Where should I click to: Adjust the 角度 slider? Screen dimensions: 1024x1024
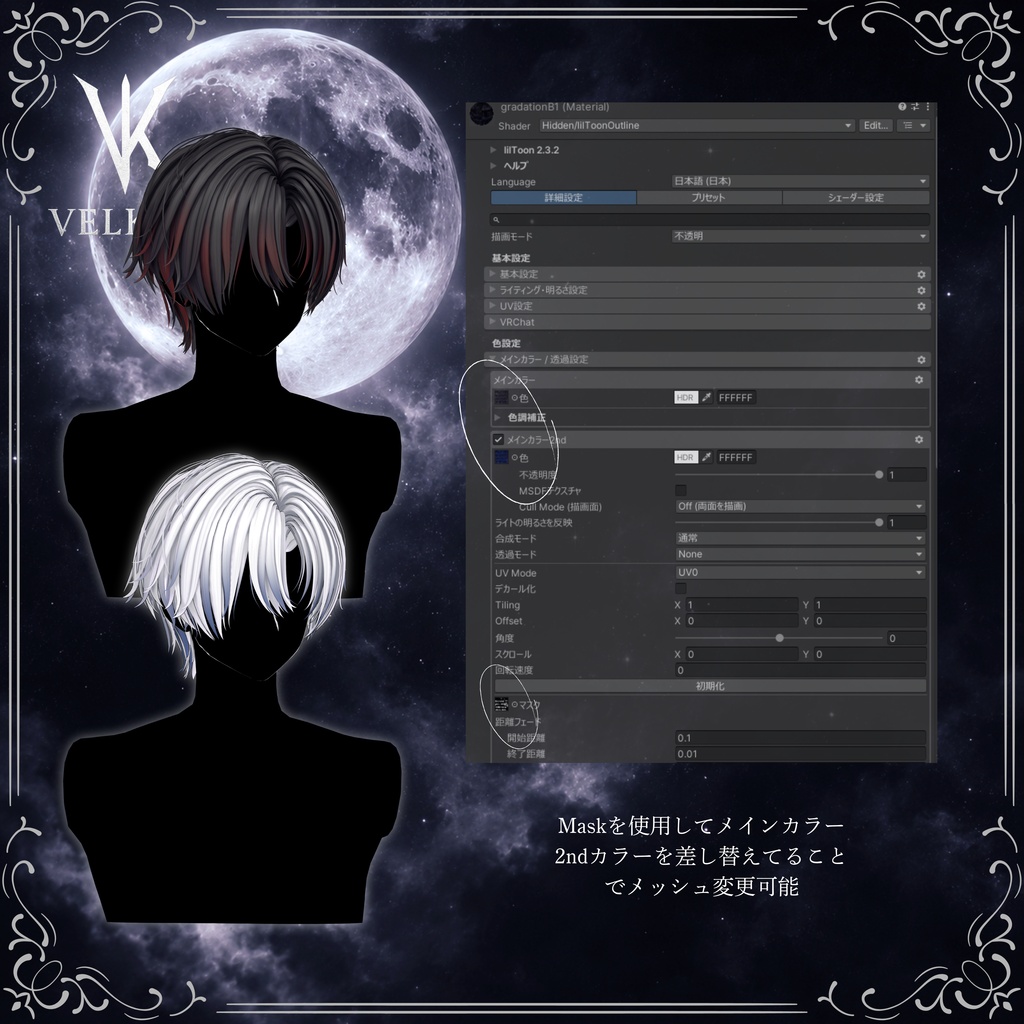(x=779, y=638)
